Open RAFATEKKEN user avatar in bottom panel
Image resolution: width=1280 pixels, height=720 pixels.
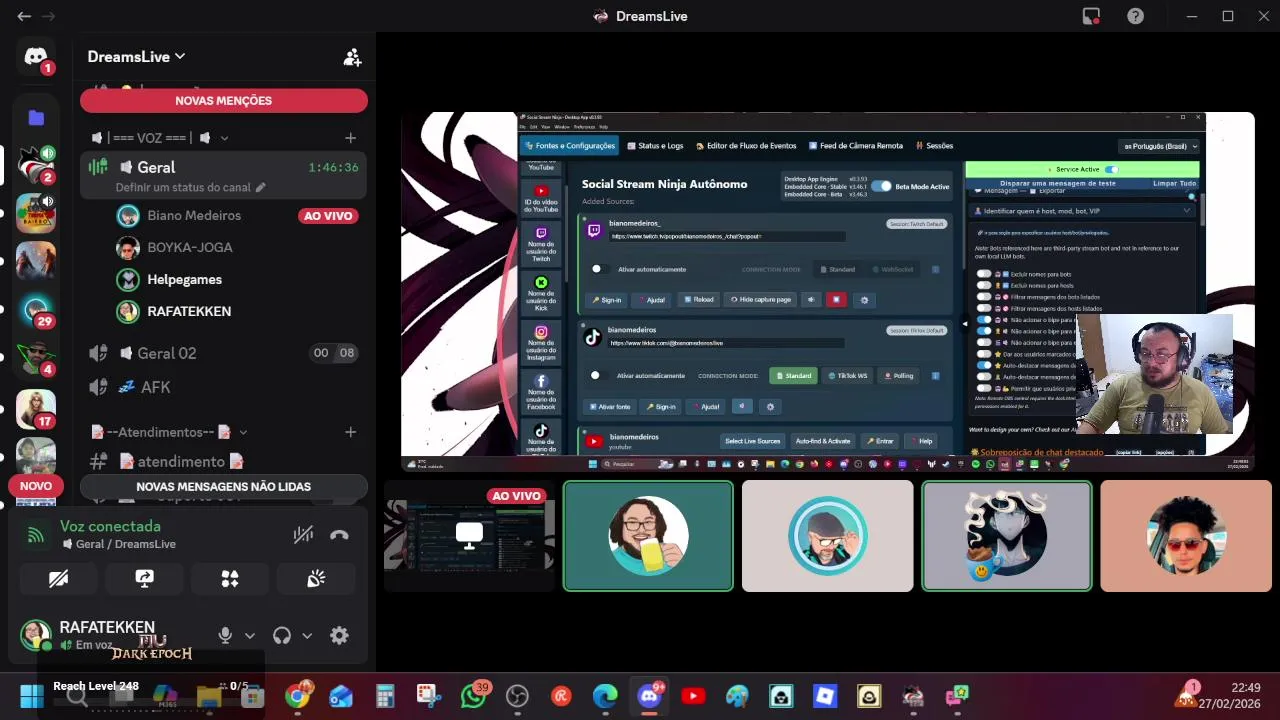[36, 635]
